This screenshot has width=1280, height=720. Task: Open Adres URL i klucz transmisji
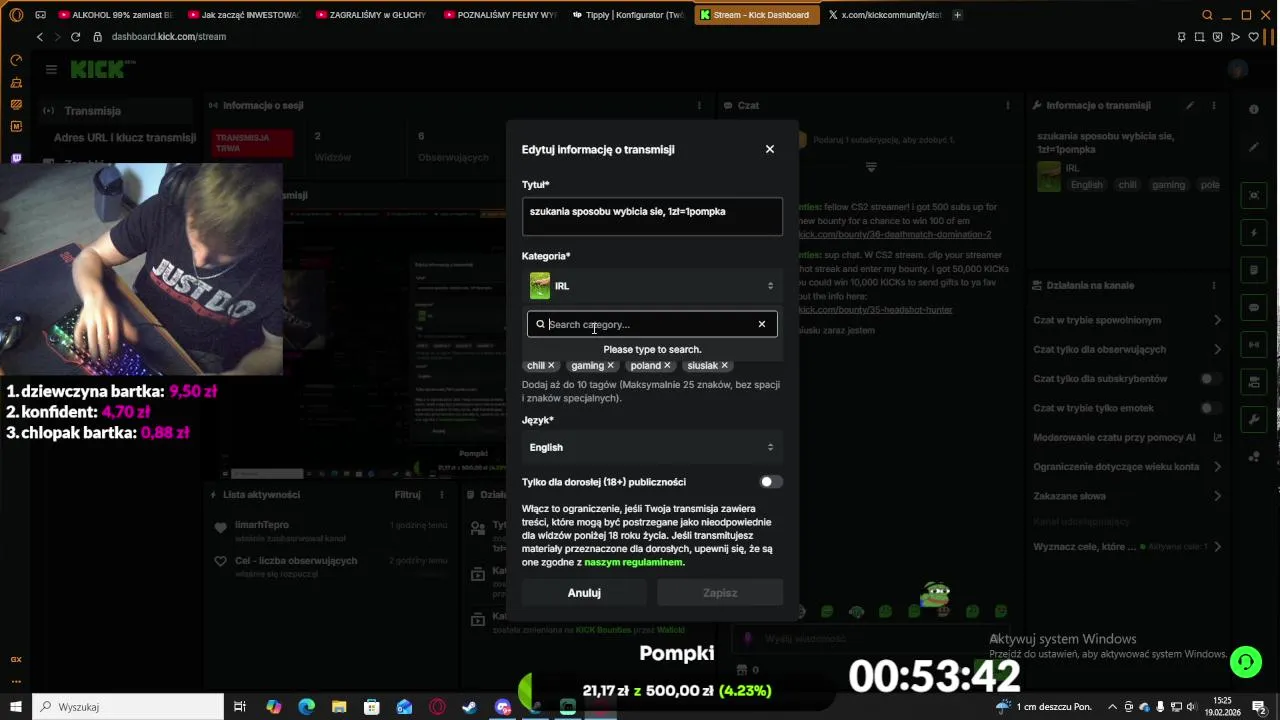(x=125, y=138)
